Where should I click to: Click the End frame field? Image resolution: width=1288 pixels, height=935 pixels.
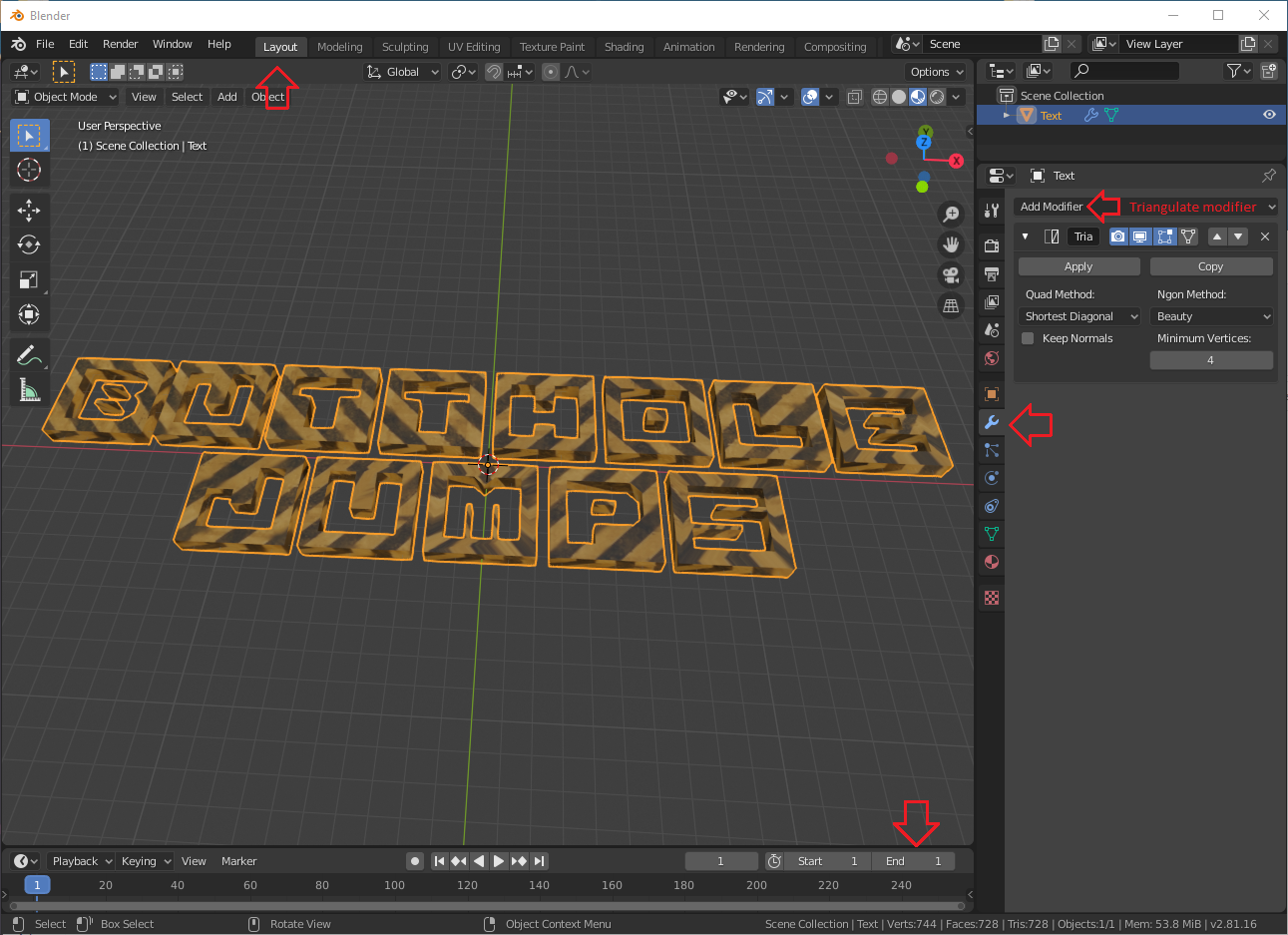point(912,861)
